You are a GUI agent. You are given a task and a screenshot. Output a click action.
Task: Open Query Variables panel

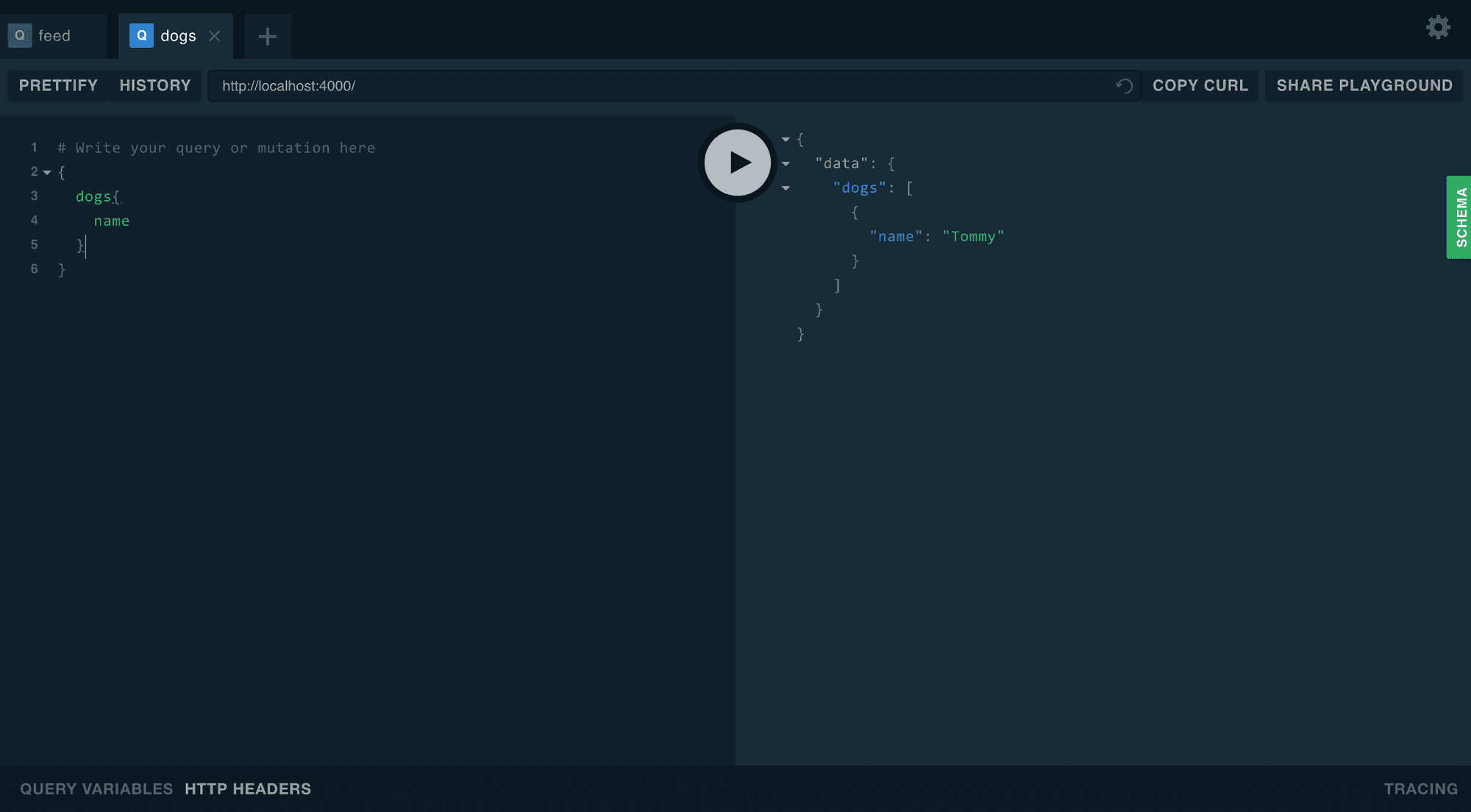tap(96, 789)
